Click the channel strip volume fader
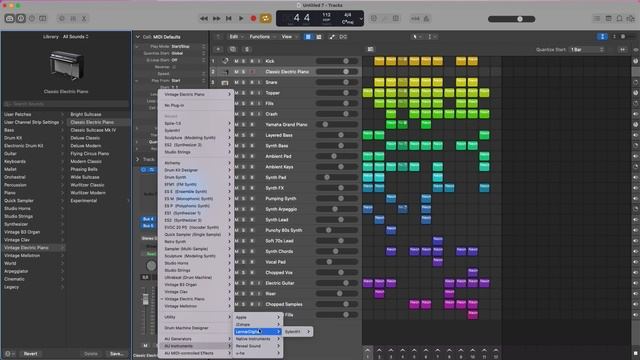This screenshot has width=640, height=360. (x=145, y=300)
